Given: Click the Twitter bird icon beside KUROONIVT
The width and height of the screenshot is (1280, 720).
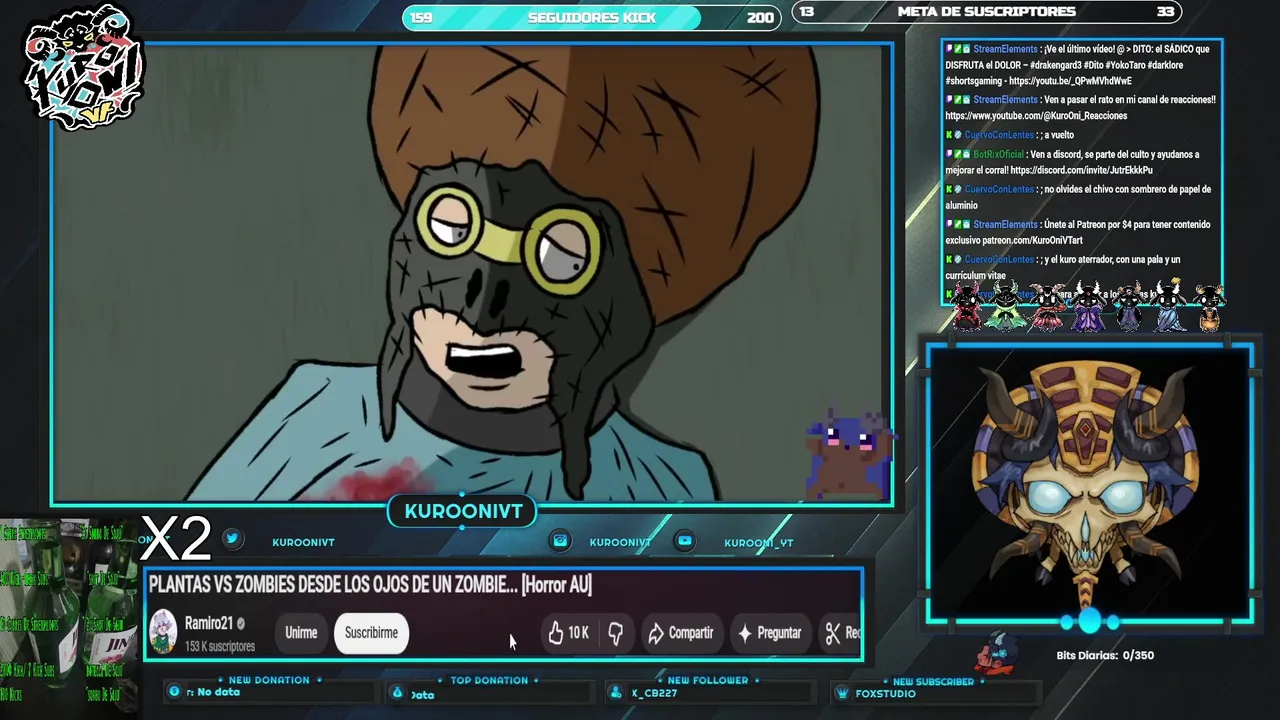Looking at the screenshot, I should (232, 538).
